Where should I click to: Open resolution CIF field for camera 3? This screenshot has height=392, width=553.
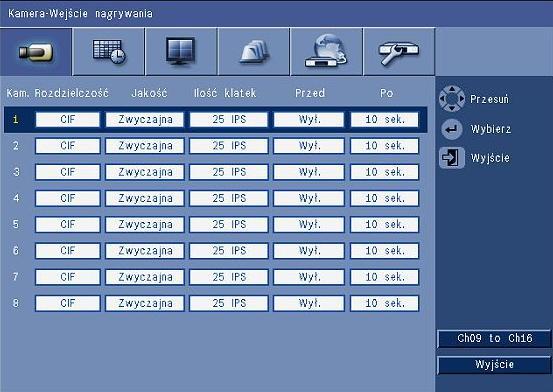pos(68,172)
